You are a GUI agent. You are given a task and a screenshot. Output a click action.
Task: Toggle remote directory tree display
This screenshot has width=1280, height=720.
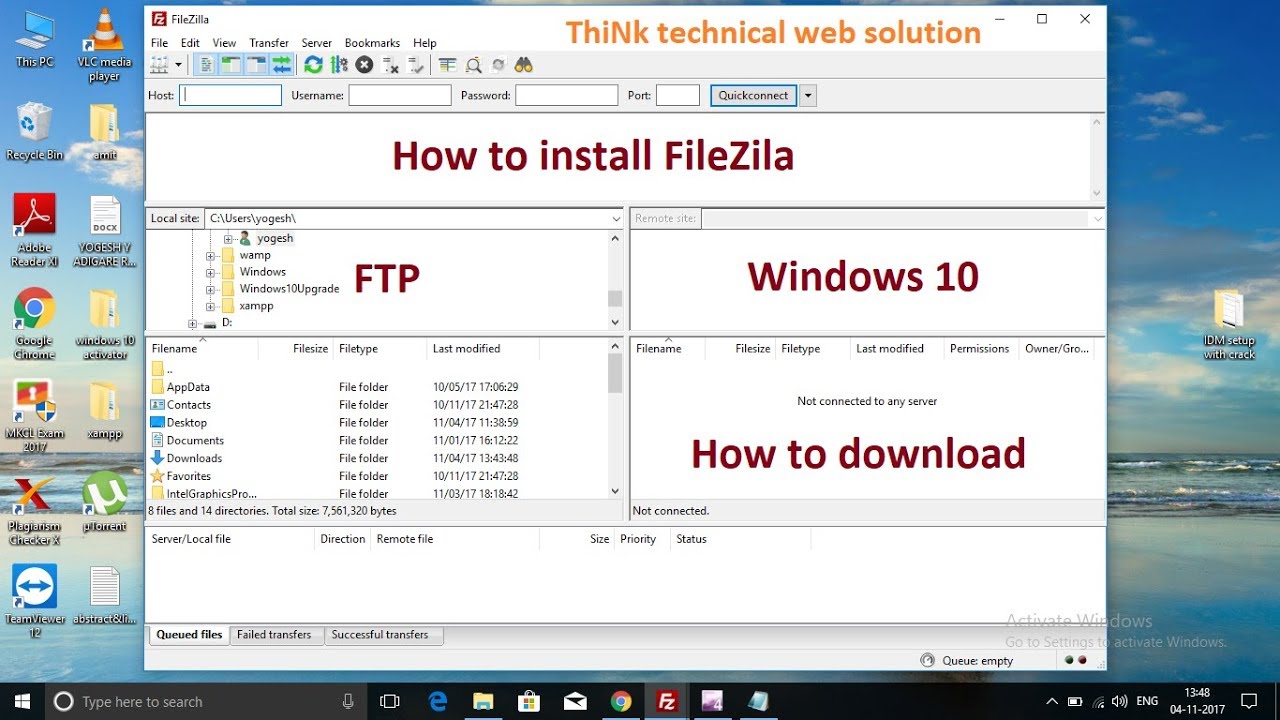pyautogui.click(x=256, y=65)
